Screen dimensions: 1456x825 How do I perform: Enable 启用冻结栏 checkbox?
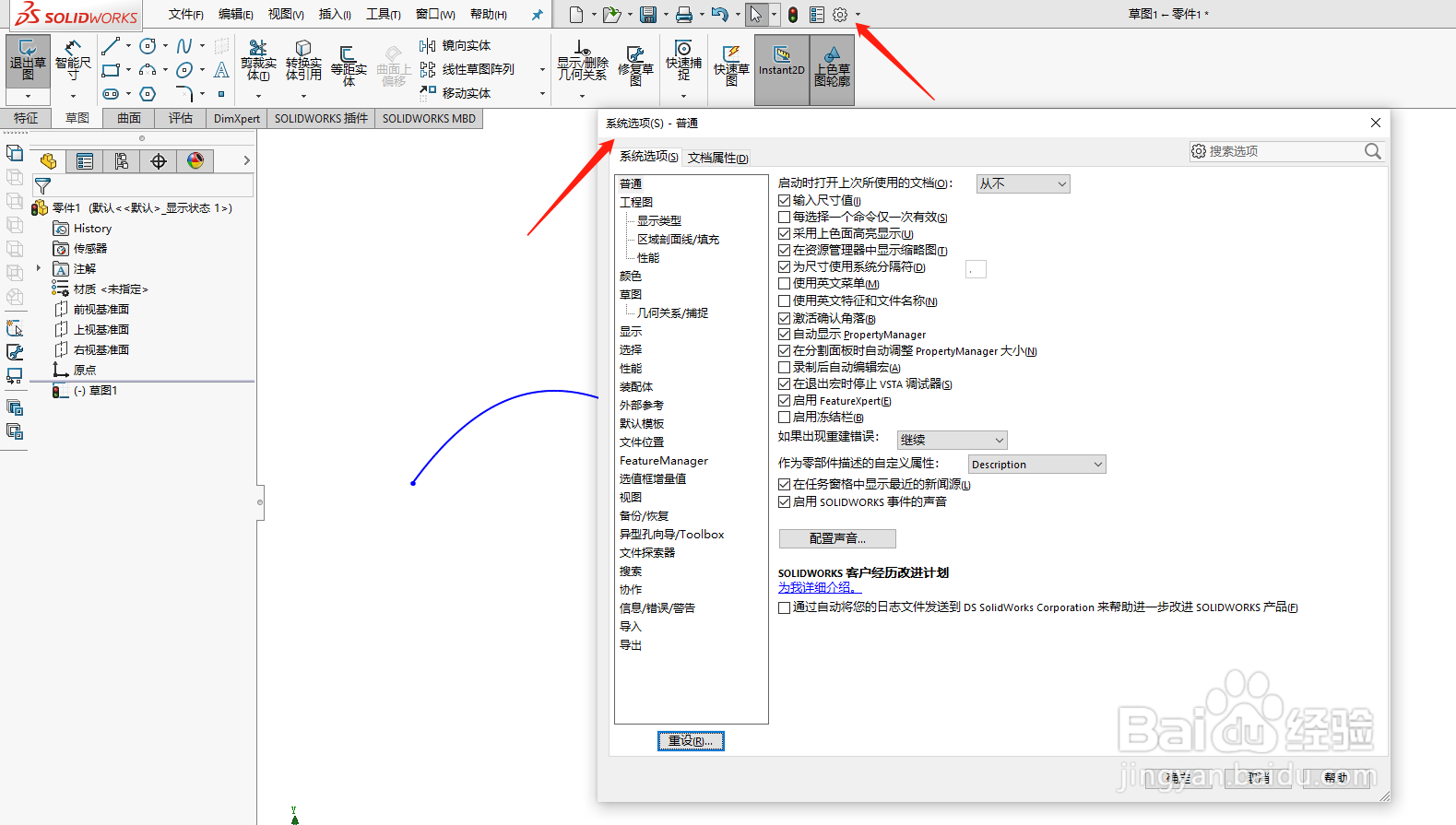point(784,417)
